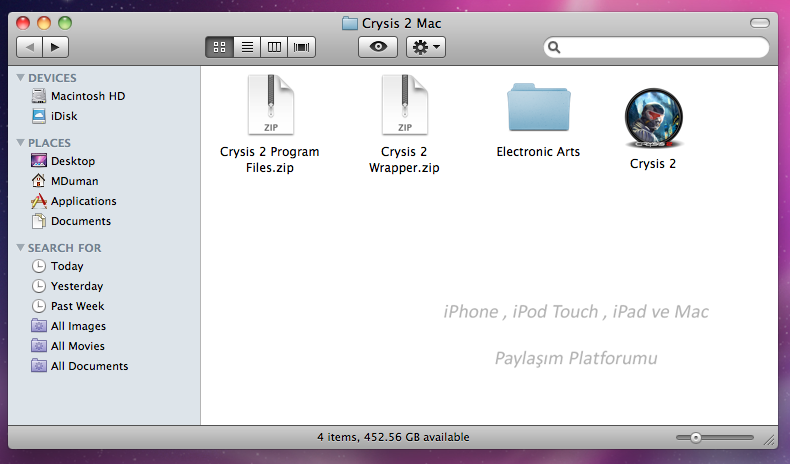Click the Macintosh HD label
The image size is (790, 464).
pyautogui.click(x=88, y=96)
